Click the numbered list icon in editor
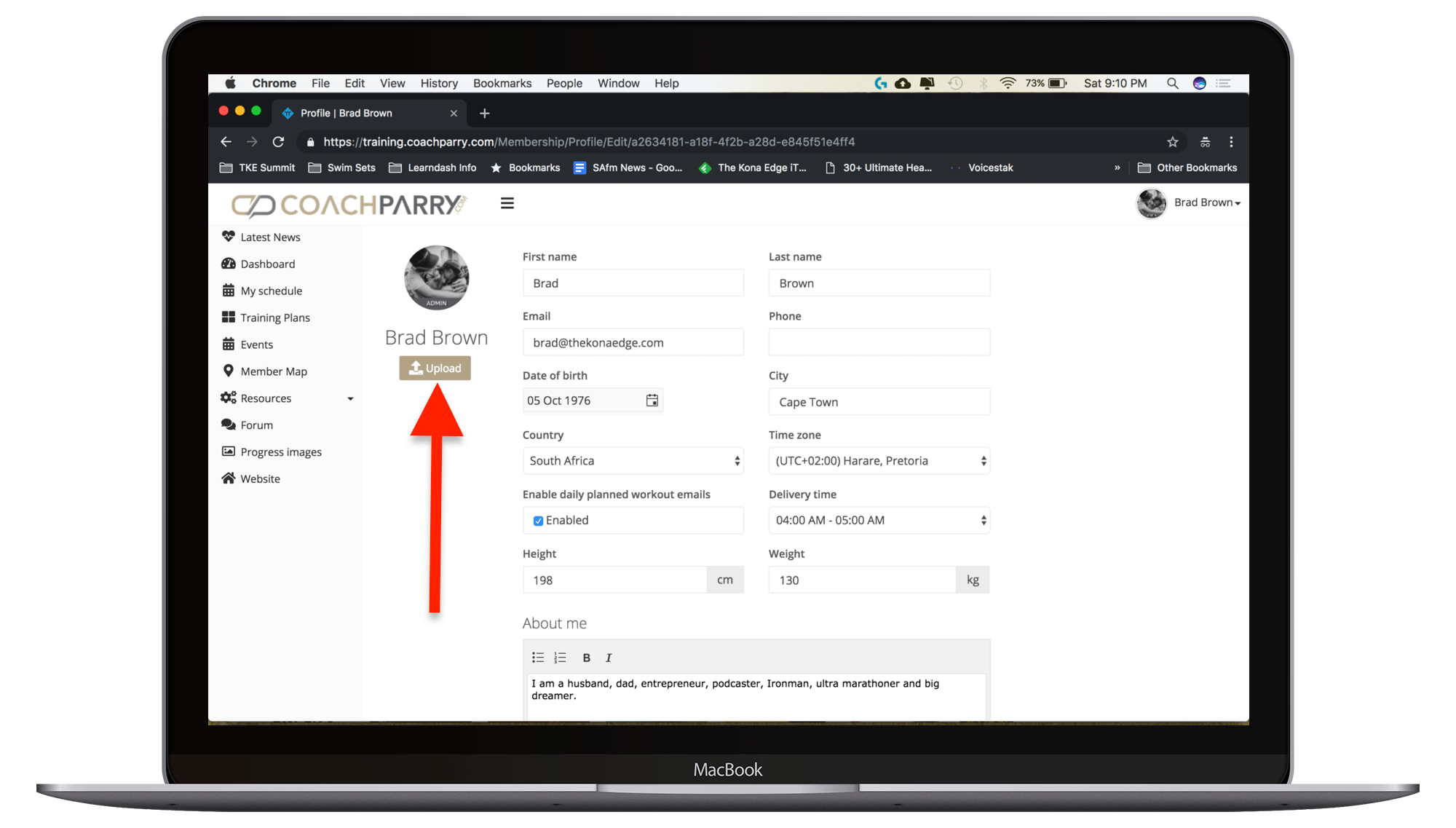Viewport: 1456px width, 828px height. click(x=560, y=658)
